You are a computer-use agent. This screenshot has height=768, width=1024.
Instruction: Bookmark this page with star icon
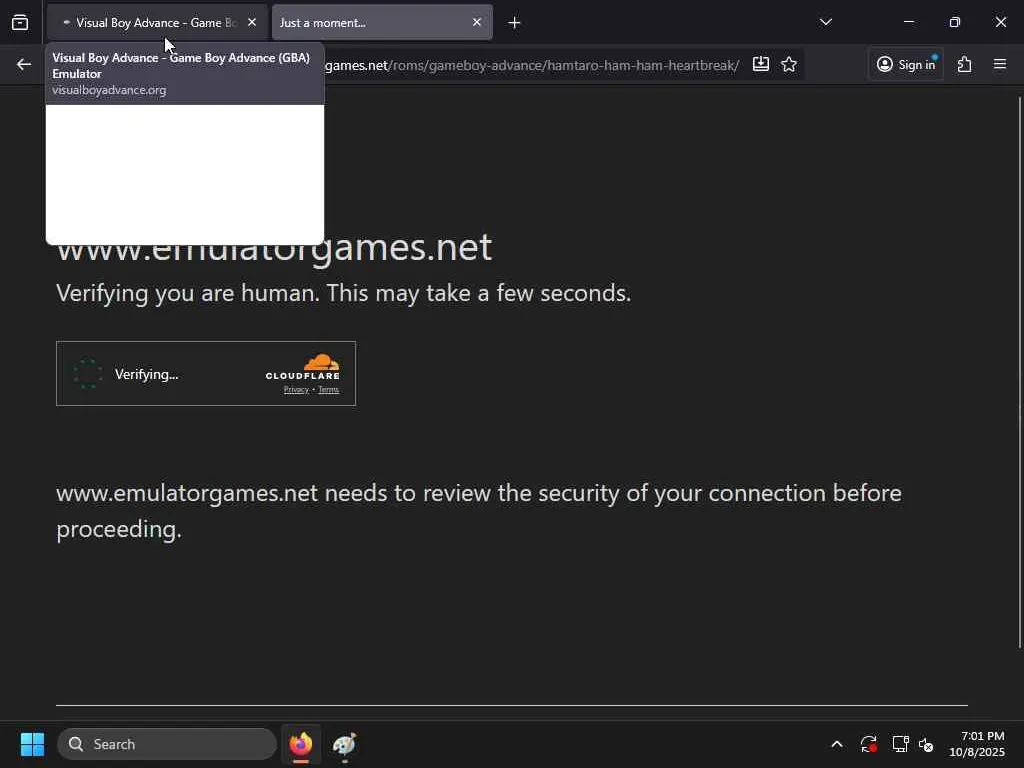coord(789,64)
